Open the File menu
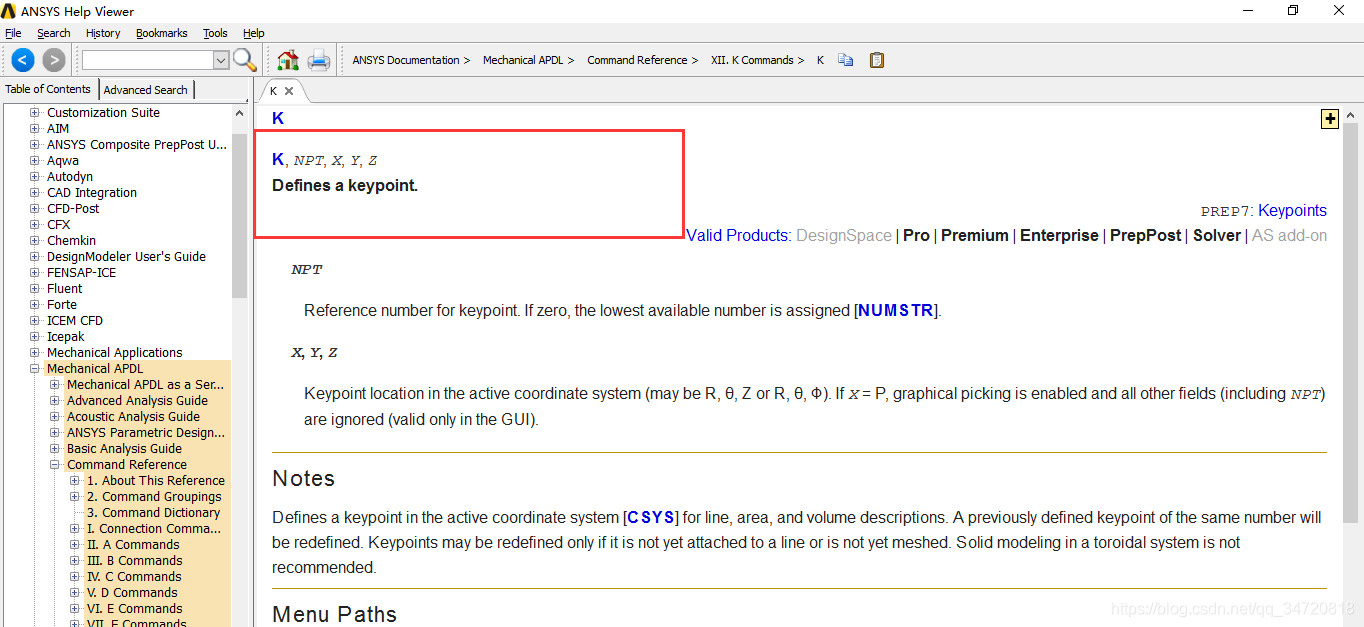1364x627 pixels. coord(13,33)
